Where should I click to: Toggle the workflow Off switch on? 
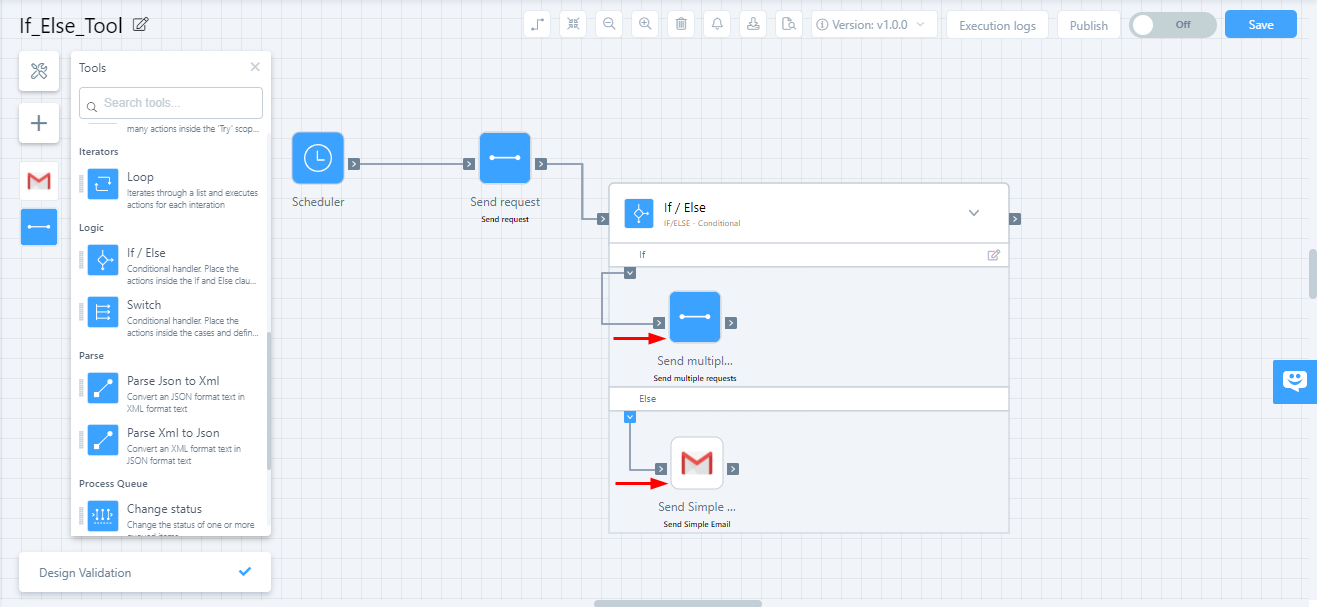coord(1172,25)
